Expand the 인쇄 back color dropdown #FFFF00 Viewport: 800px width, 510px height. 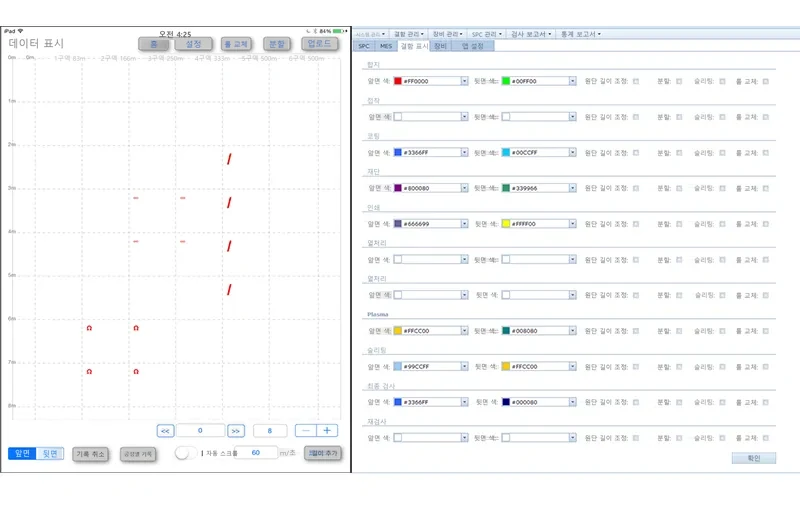click(x=572, y=224)
